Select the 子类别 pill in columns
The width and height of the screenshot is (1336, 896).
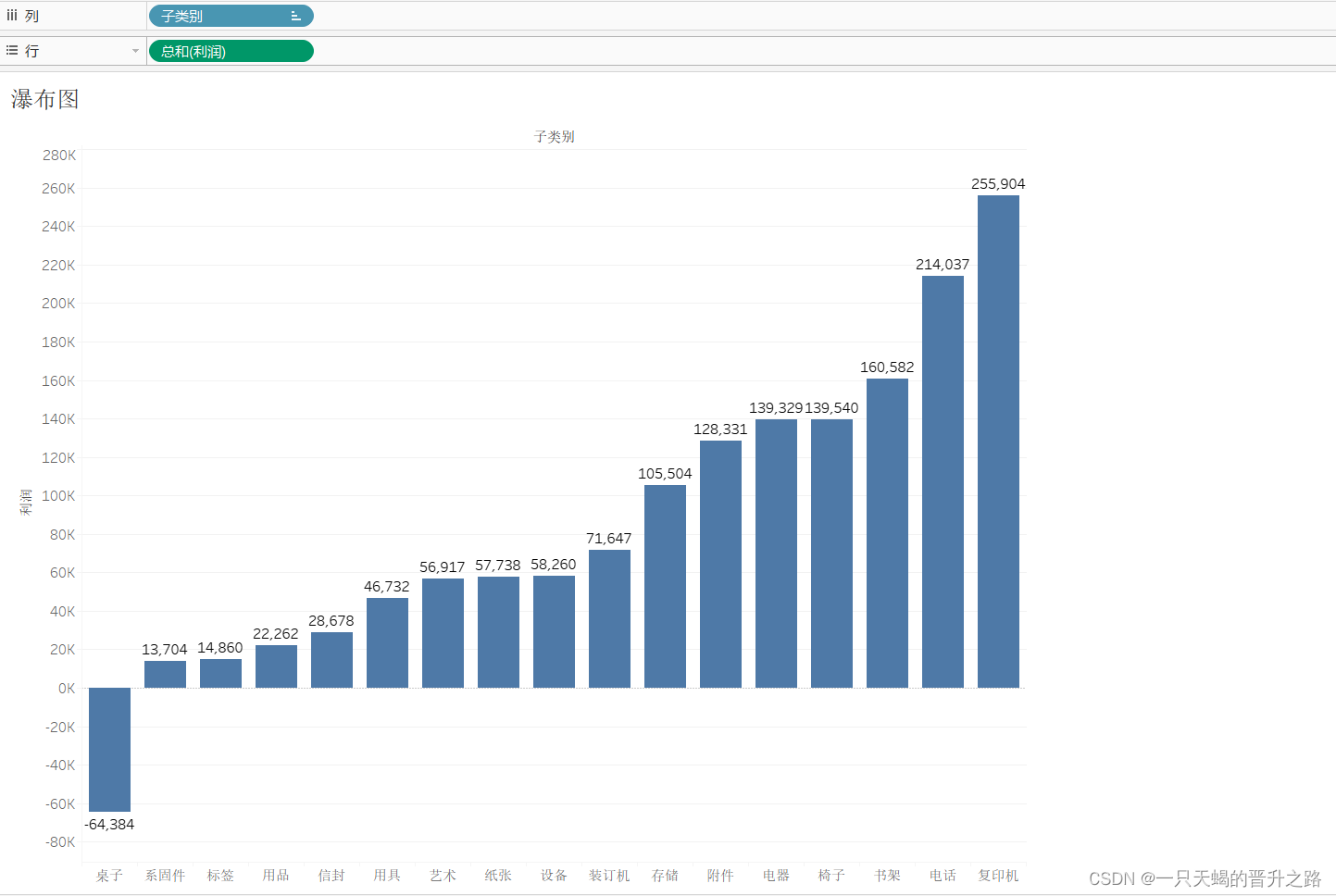231,16
